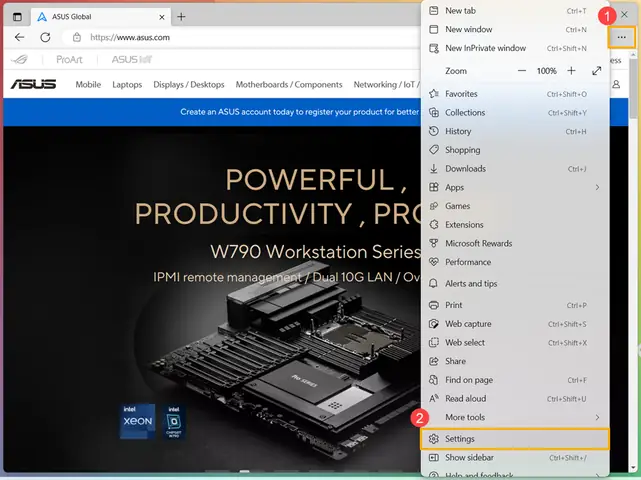Expand the More tools submenu arrow
This screenshot has height=480, width=641.
597,417
